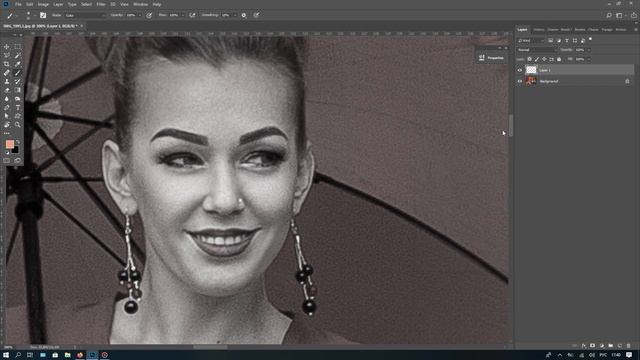Swap foreground and background colors

tap(18, 142)
